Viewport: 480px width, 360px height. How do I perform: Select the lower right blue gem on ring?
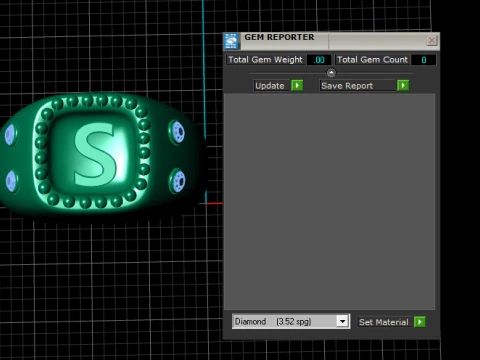pyautogui.click(x=178, y=181)
